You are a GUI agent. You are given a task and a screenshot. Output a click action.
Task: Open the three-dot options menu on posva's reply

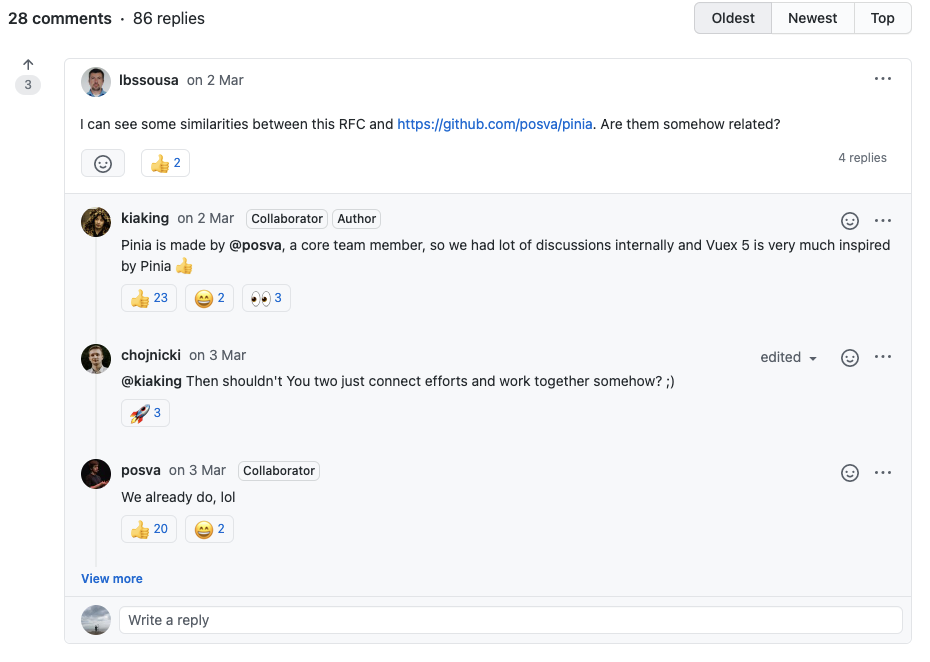[x=882, y=472]
